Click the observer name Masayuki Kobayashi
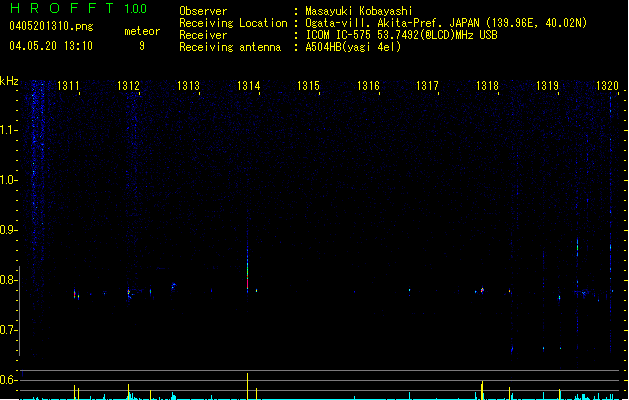Viewport: 629px width, 400px height. click(x=359, y=11)
